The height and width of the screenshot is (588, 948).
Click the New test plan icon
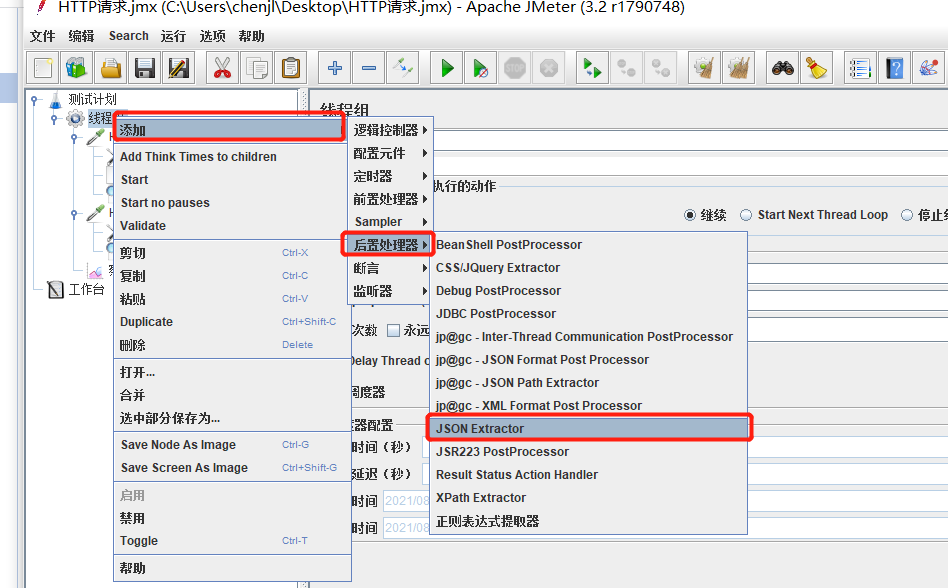coord(43,68)
